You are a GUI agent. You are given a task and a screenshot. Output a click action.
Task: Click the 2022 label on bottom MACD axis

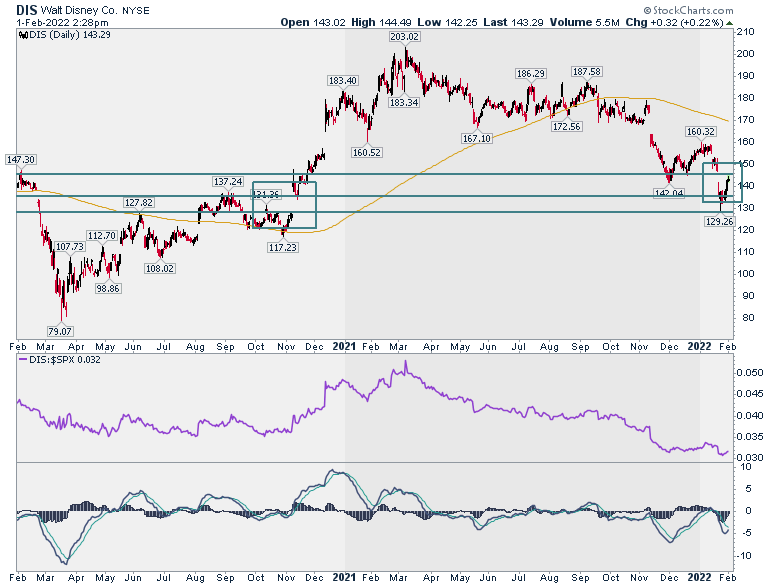[x=699, y=577]
